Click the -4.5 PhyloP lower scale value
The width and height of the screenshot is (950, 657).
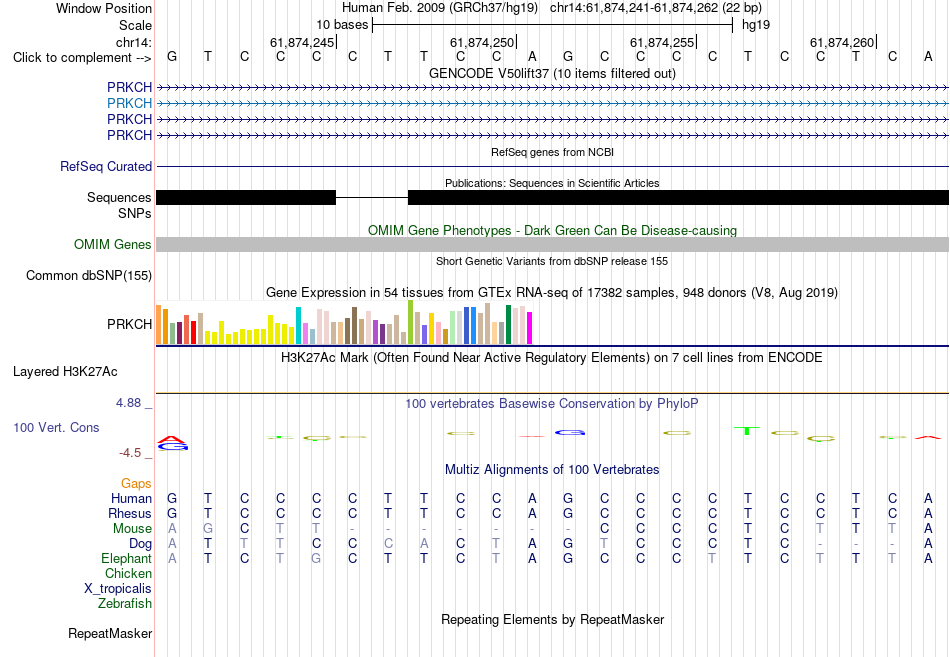(132, 453)
